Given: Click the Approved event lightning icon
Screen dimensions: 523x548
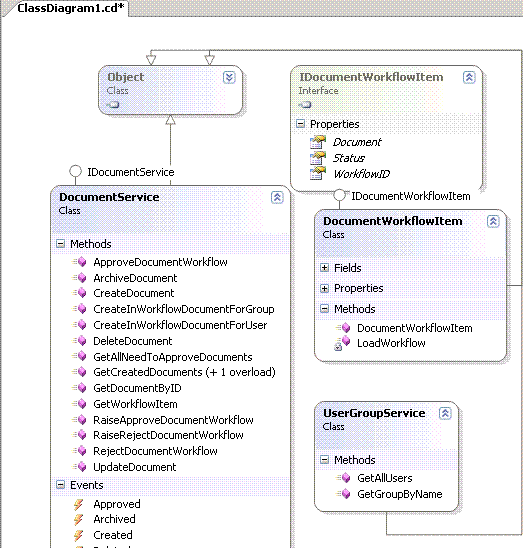Looking at the screenshot, I should pos(79,504).
